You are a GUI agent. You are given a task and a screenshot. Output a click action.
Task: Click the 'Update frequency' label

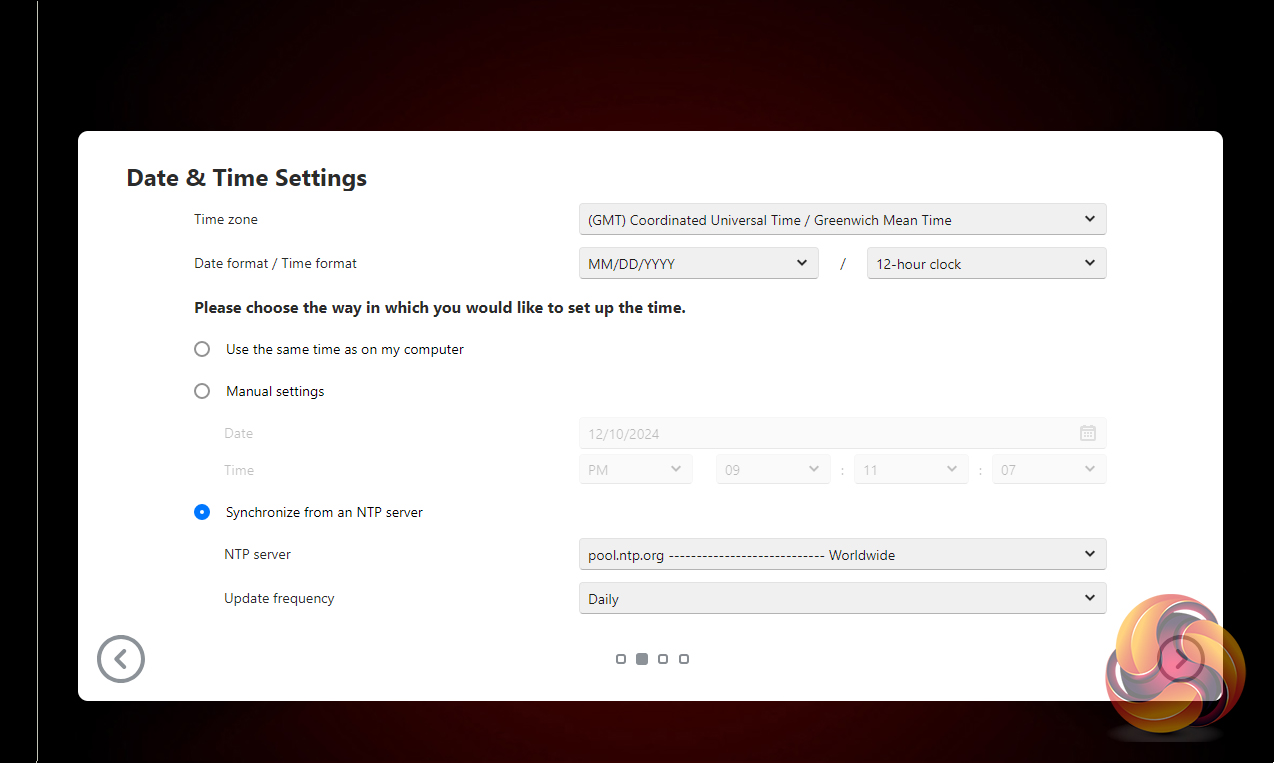279,598
